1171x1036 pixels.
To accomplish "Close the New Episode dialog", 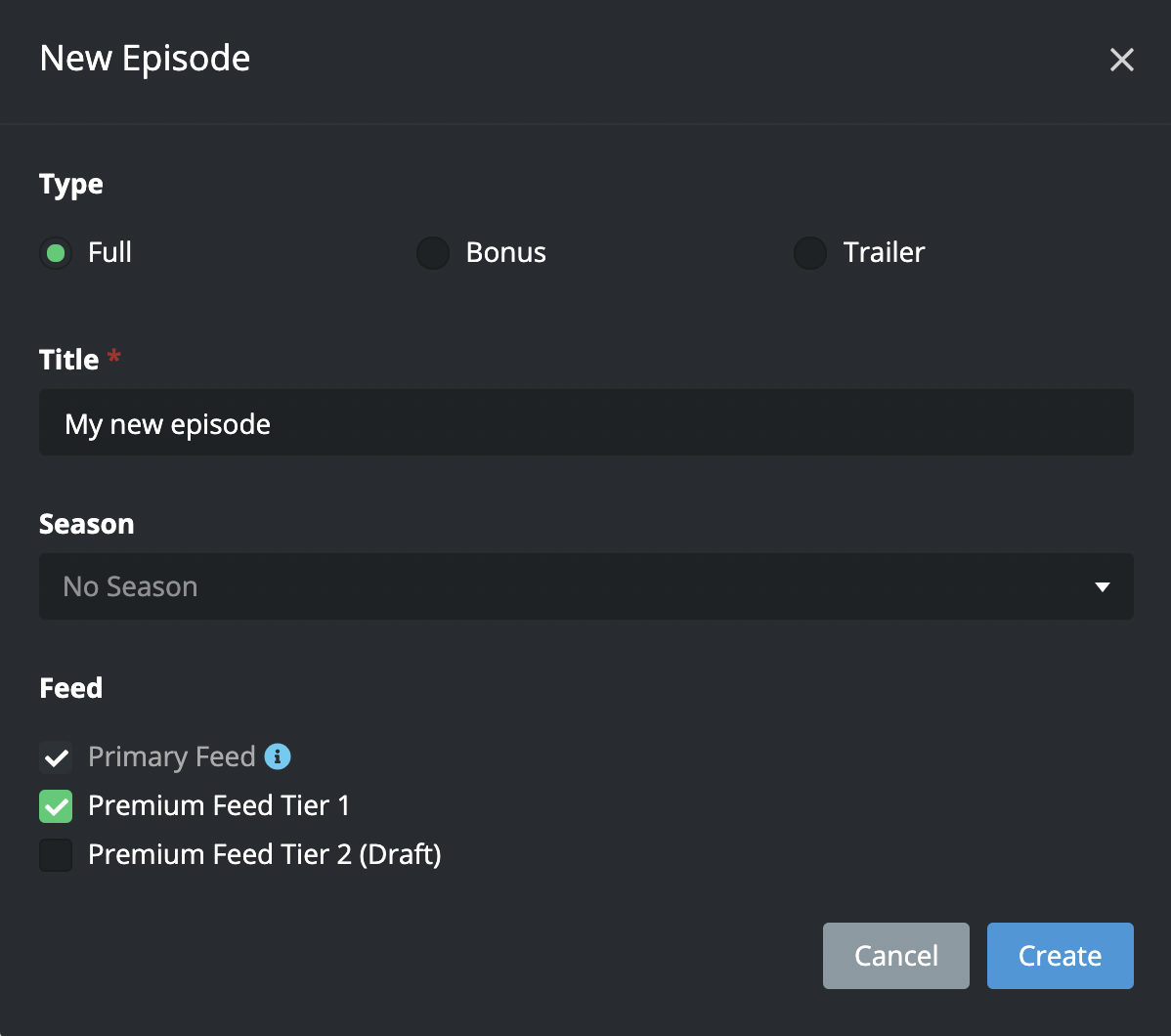I will [1121, 60].
